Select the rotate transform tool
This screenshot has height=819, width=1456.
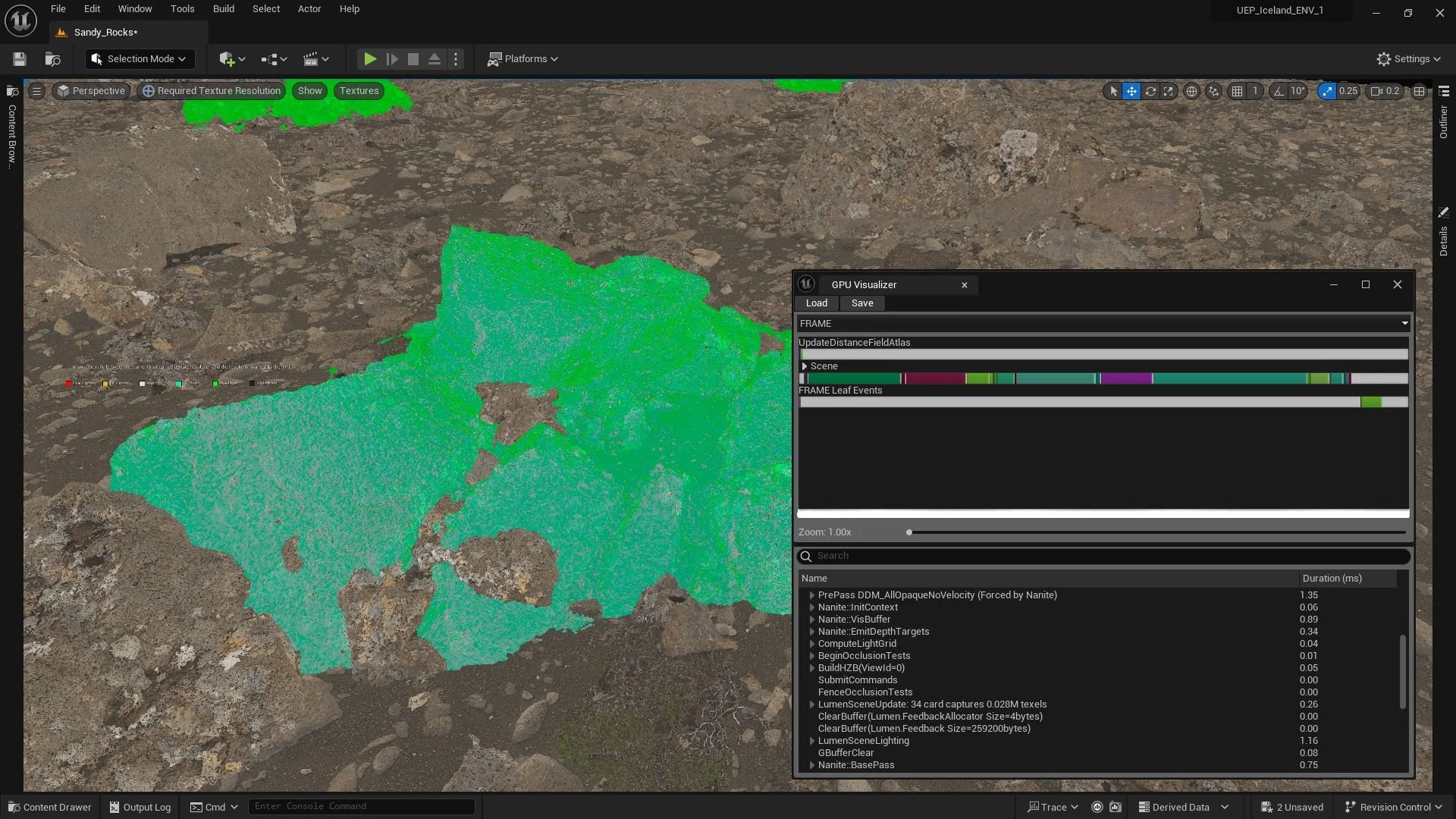1150,91
